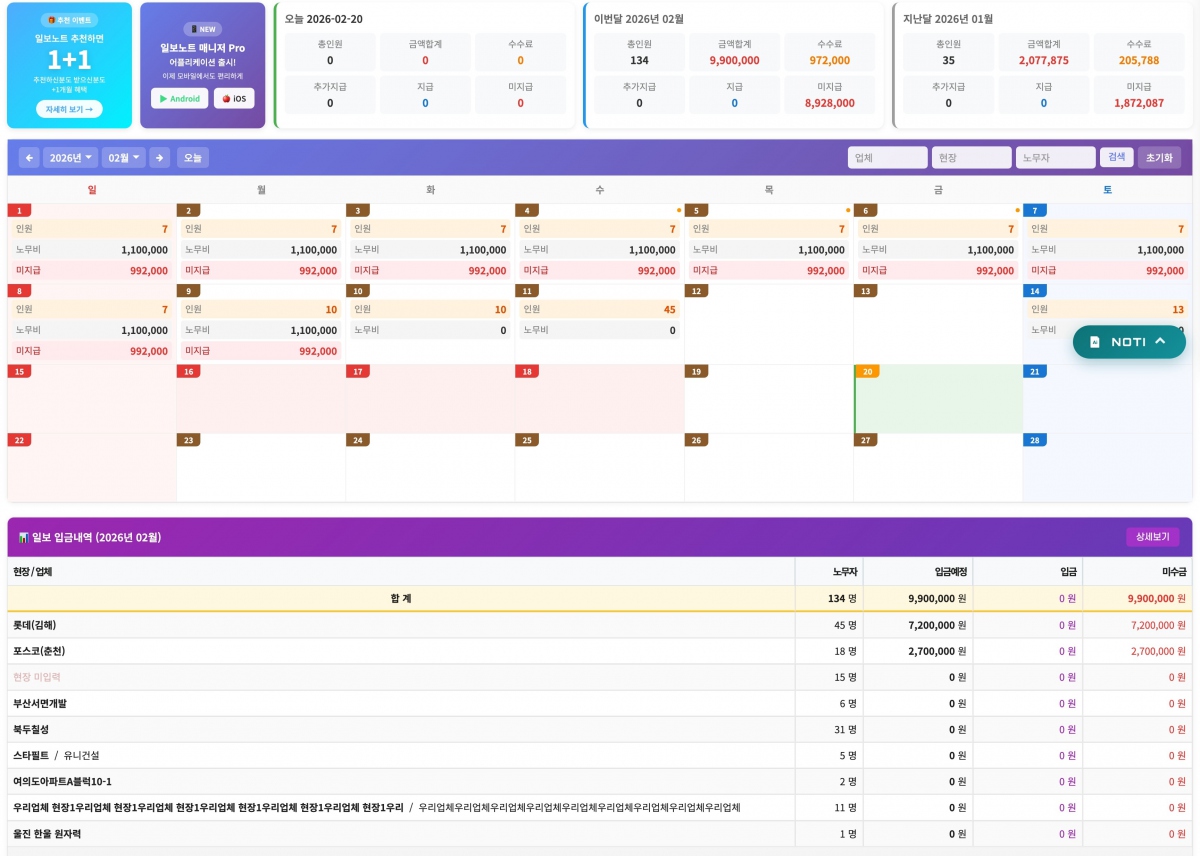Click the chart icon in deposit history header
1200x856 pixels.
[x=23, y=538]
